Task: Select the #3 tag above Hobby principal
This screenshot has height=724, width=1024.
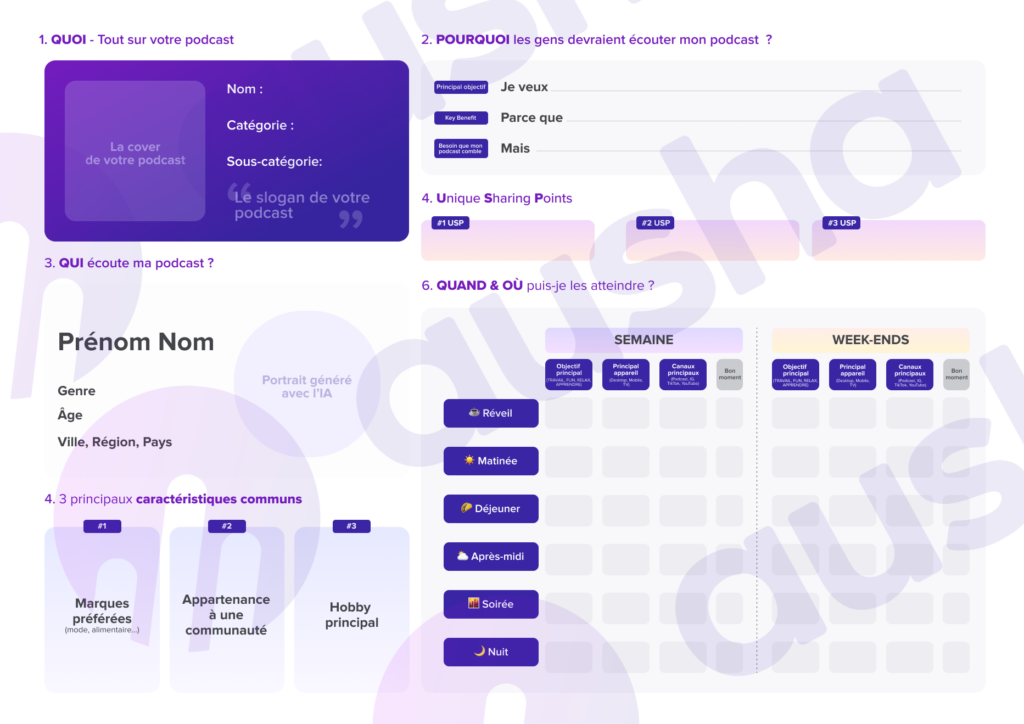Action: (x=351, y=526)
